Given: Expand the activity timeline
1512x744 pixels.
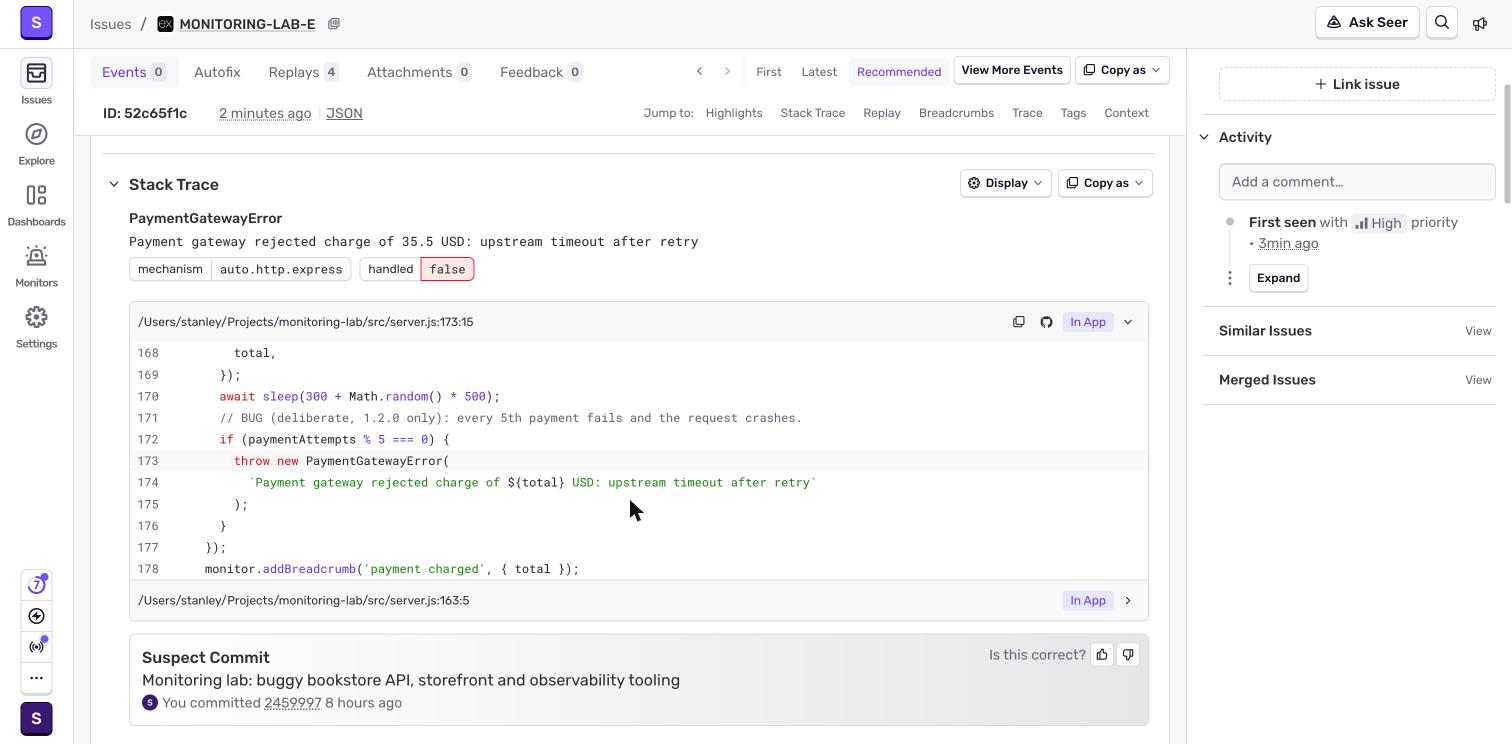Looking at the screenshot, I should [1278, 278].
